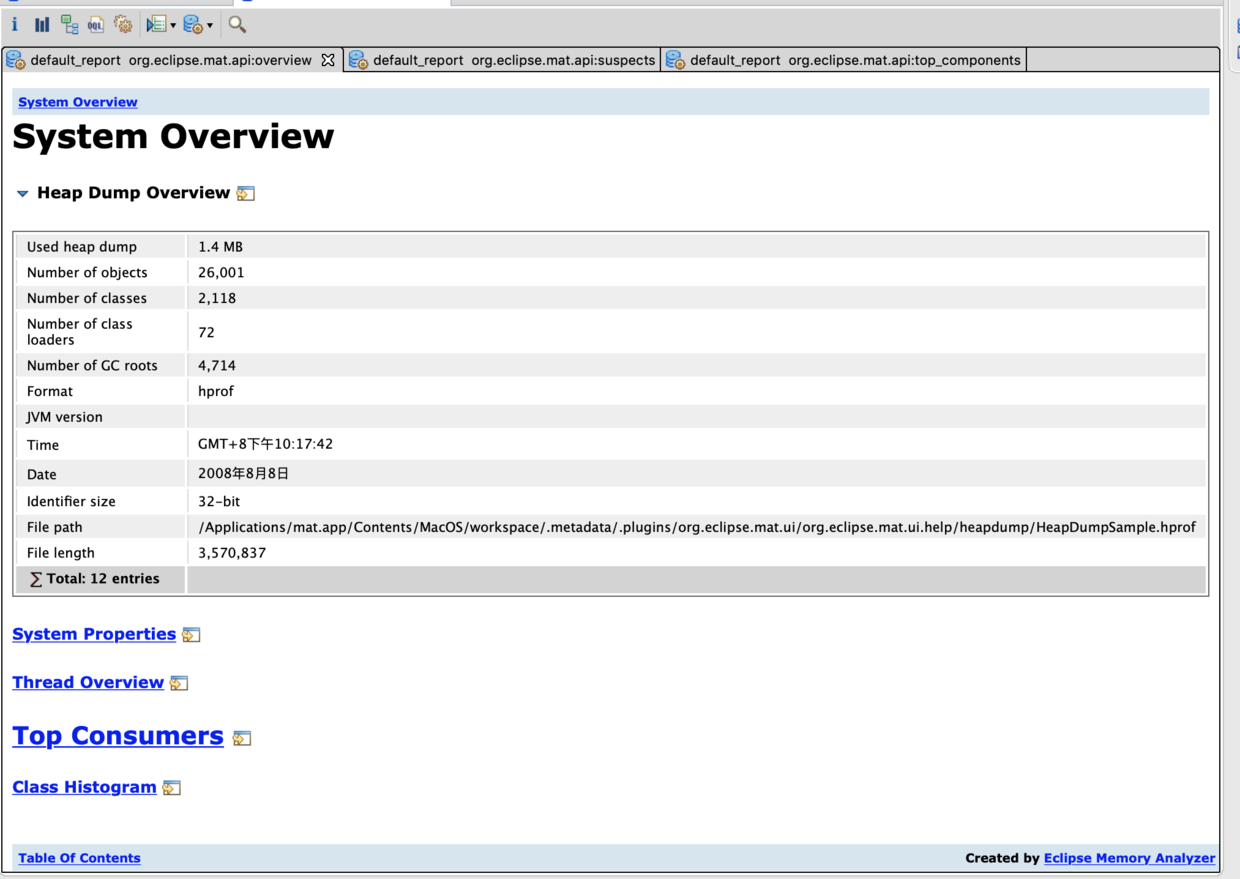Open the System Properties link
Image resolution: width=1240 pixels, height=879 pixels.
pos(94,634)
